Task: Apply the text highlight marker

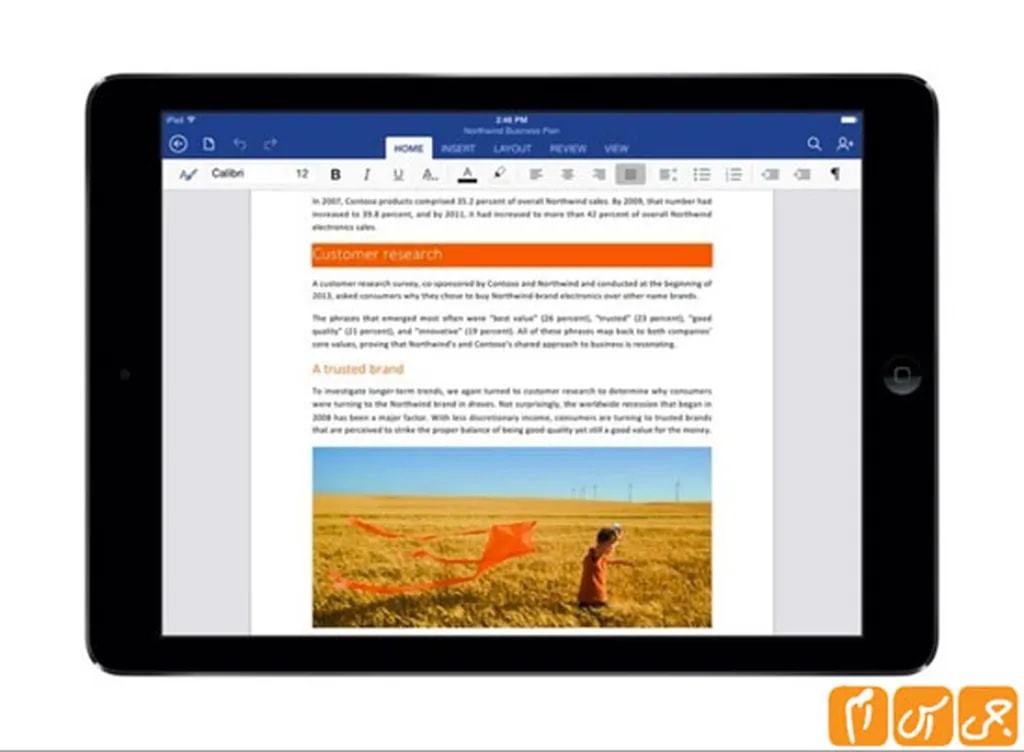Action: click(499, 174)
